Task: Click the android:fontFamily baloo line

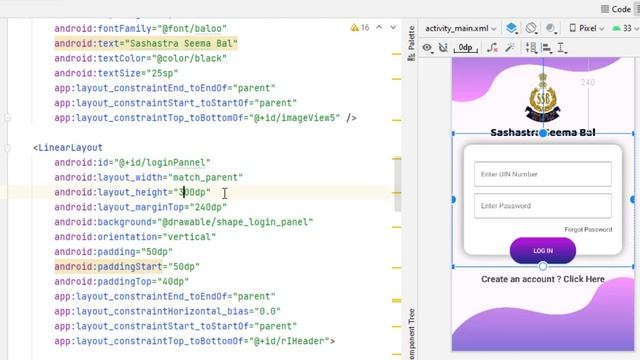Action: click(140, 29)
